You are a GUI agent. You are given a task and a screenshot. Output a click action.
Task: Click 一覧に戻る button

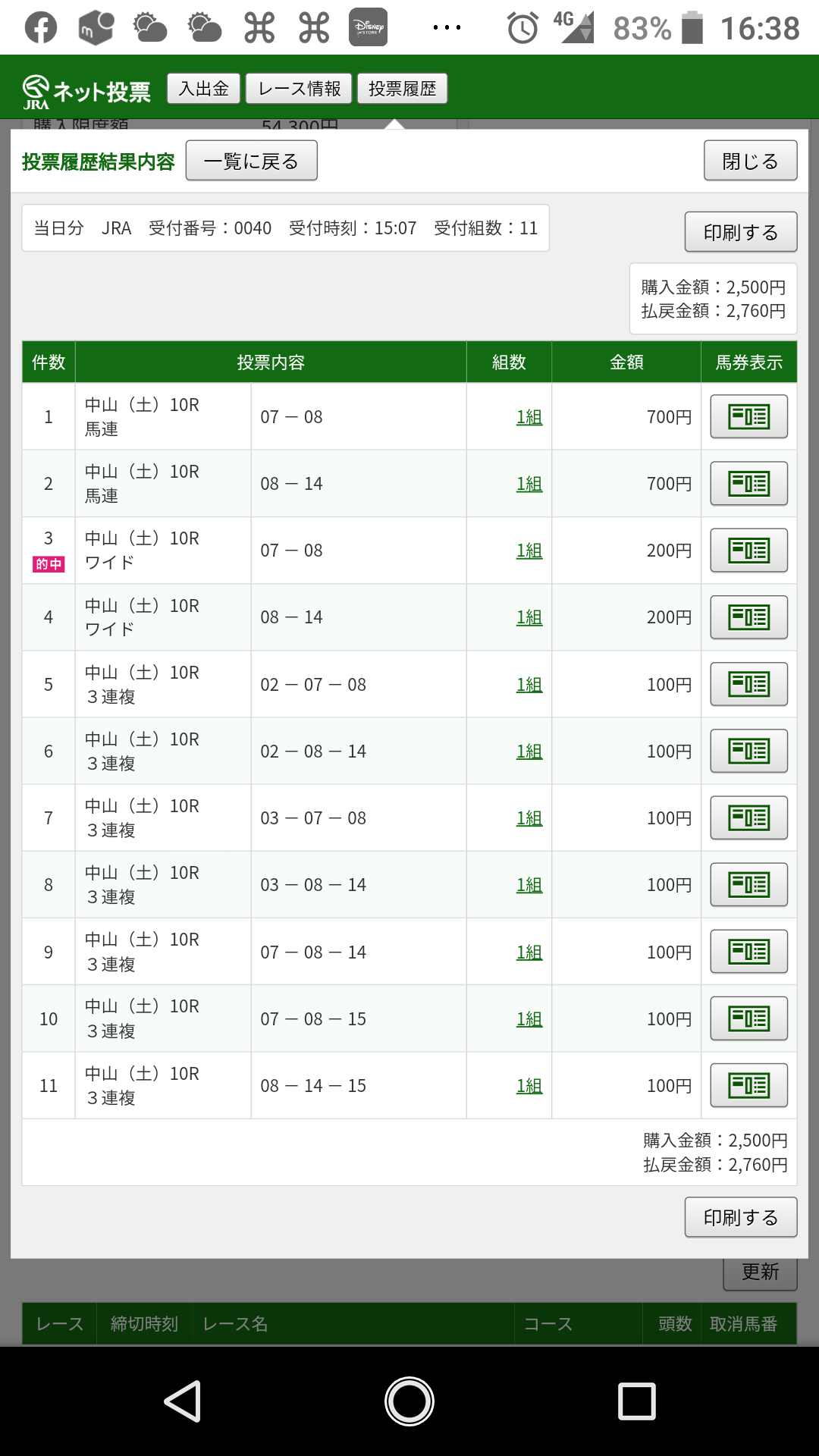tap(251, 161)
